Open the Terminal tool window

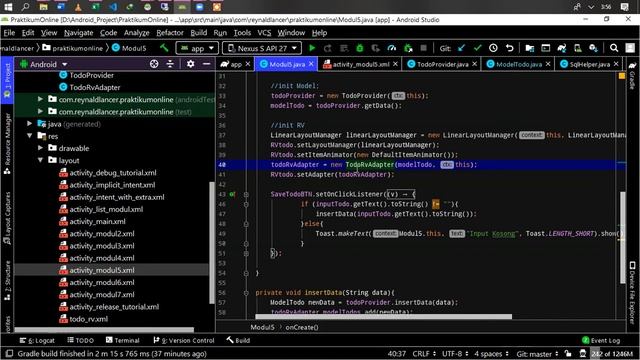pos(122,340)
